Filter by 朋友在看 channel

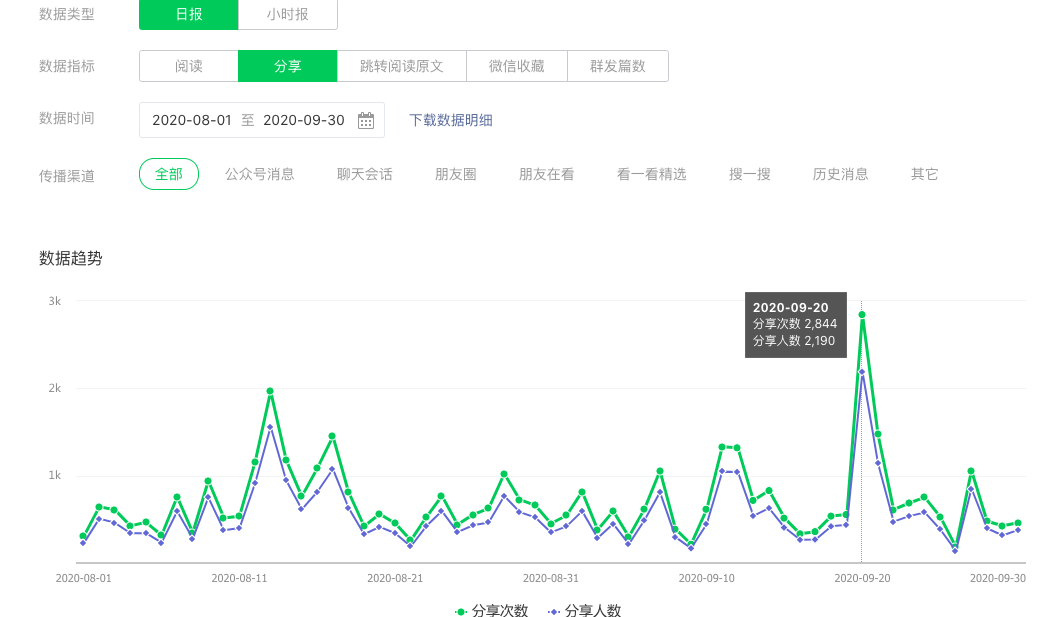(546, 174)
